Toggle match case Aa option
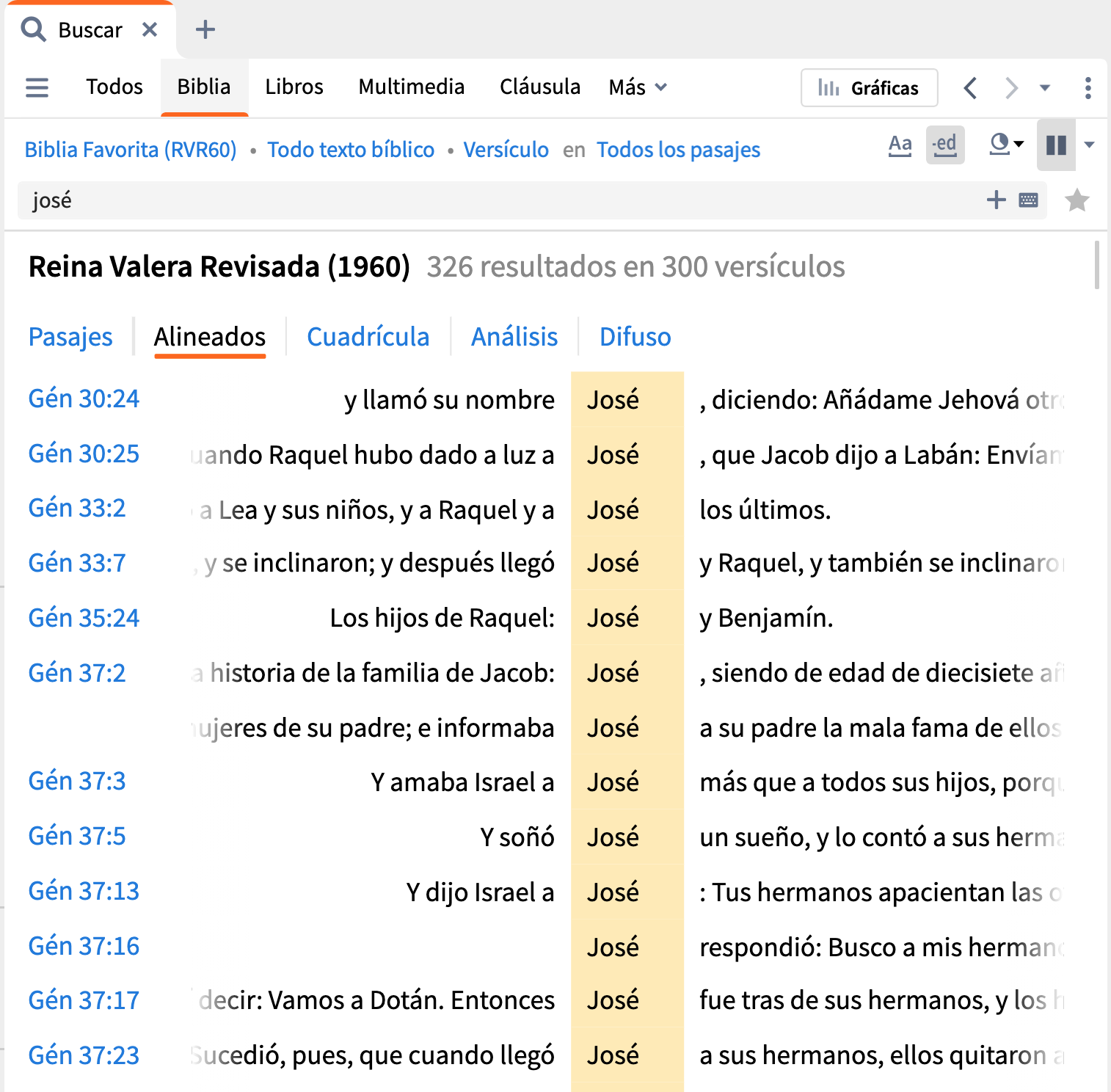Screen dimensions: 1111x1092 (900, 145)
